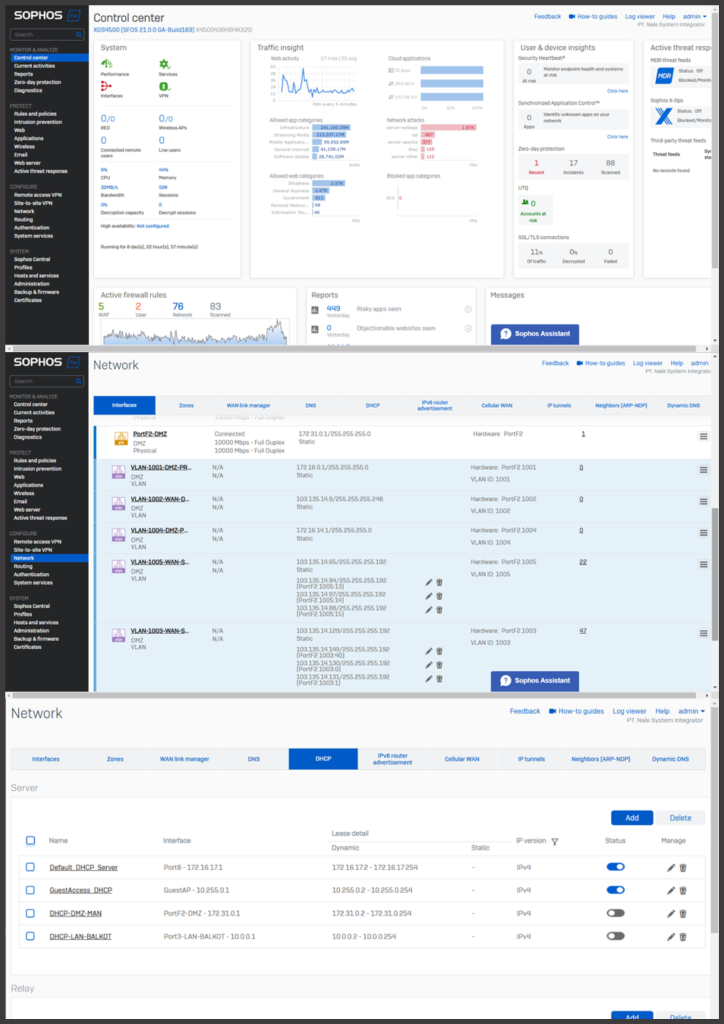Enable the DHCP-DMZ-MAN status switch
Viewport: 724px width, 1024px height.
tap(615, 913)
